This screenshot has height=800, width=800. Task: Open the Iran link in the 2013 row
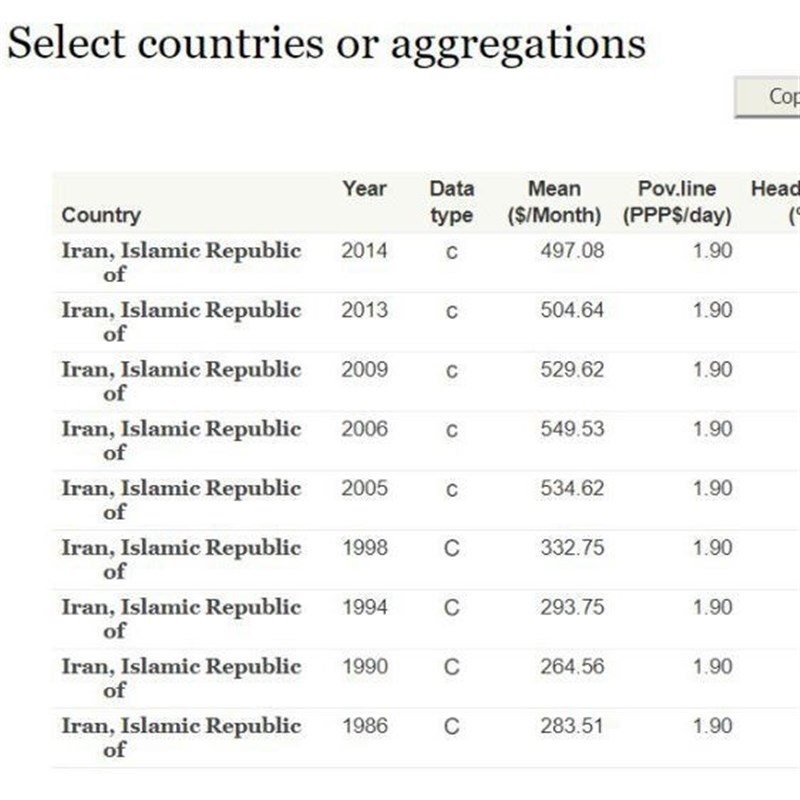tap(181, 321)
